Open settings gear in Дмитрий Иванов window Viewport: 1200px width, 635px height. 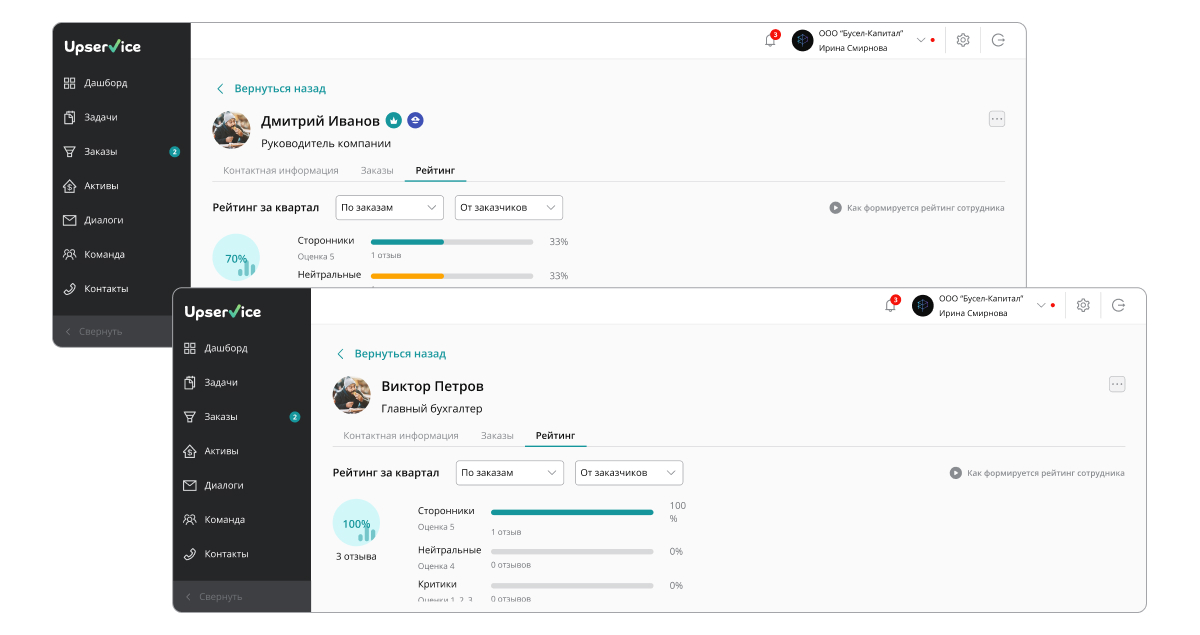click(963, 40)
